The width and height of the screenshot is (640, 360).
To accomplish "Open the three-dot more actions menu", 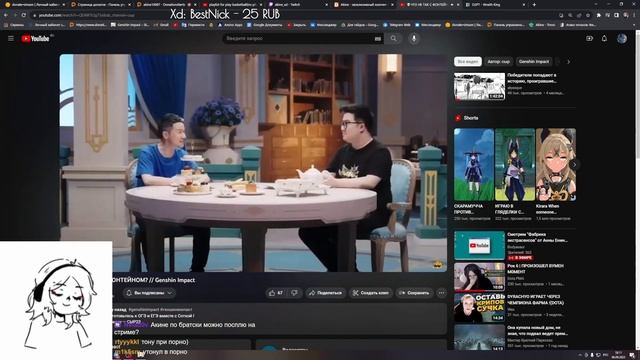I will click(x=441, y=293).
